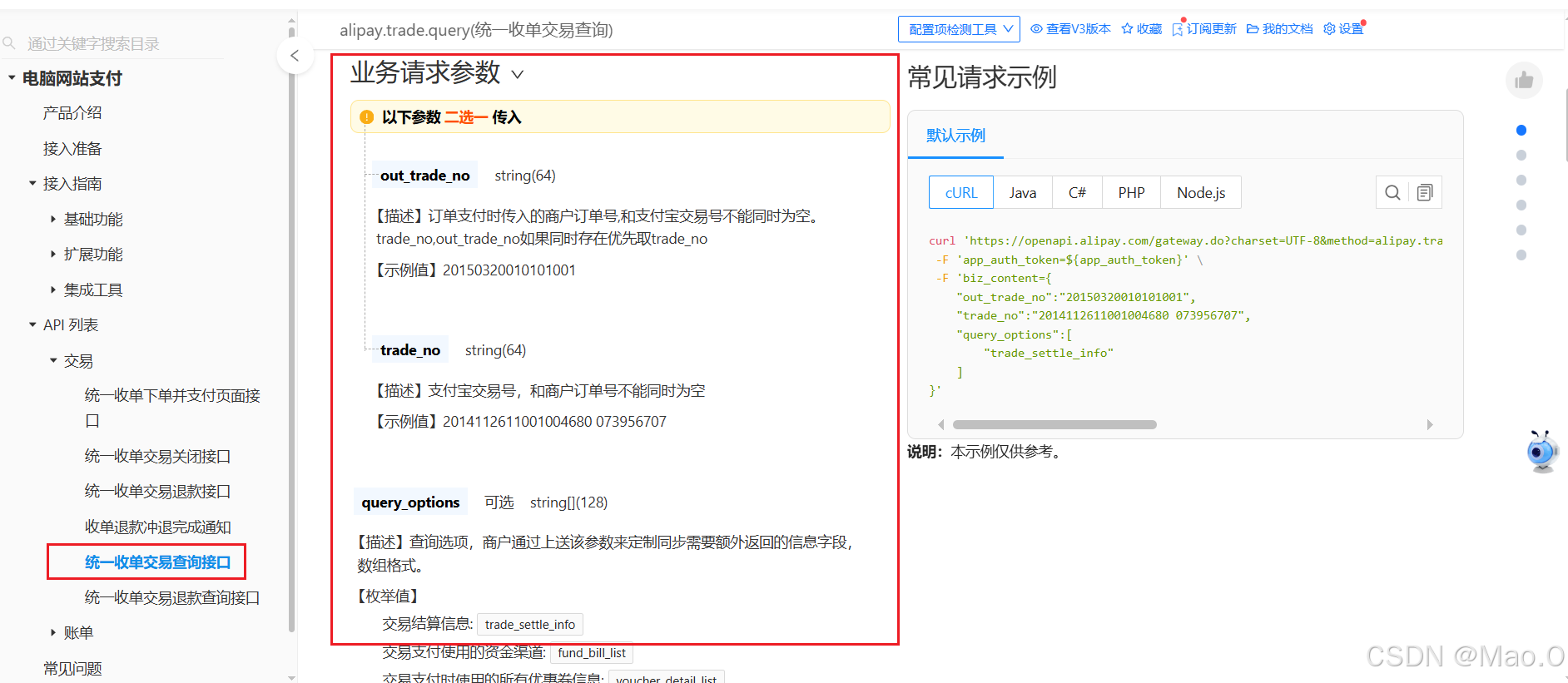Expand the 基础功能 tree node

(x=53, y=219)
